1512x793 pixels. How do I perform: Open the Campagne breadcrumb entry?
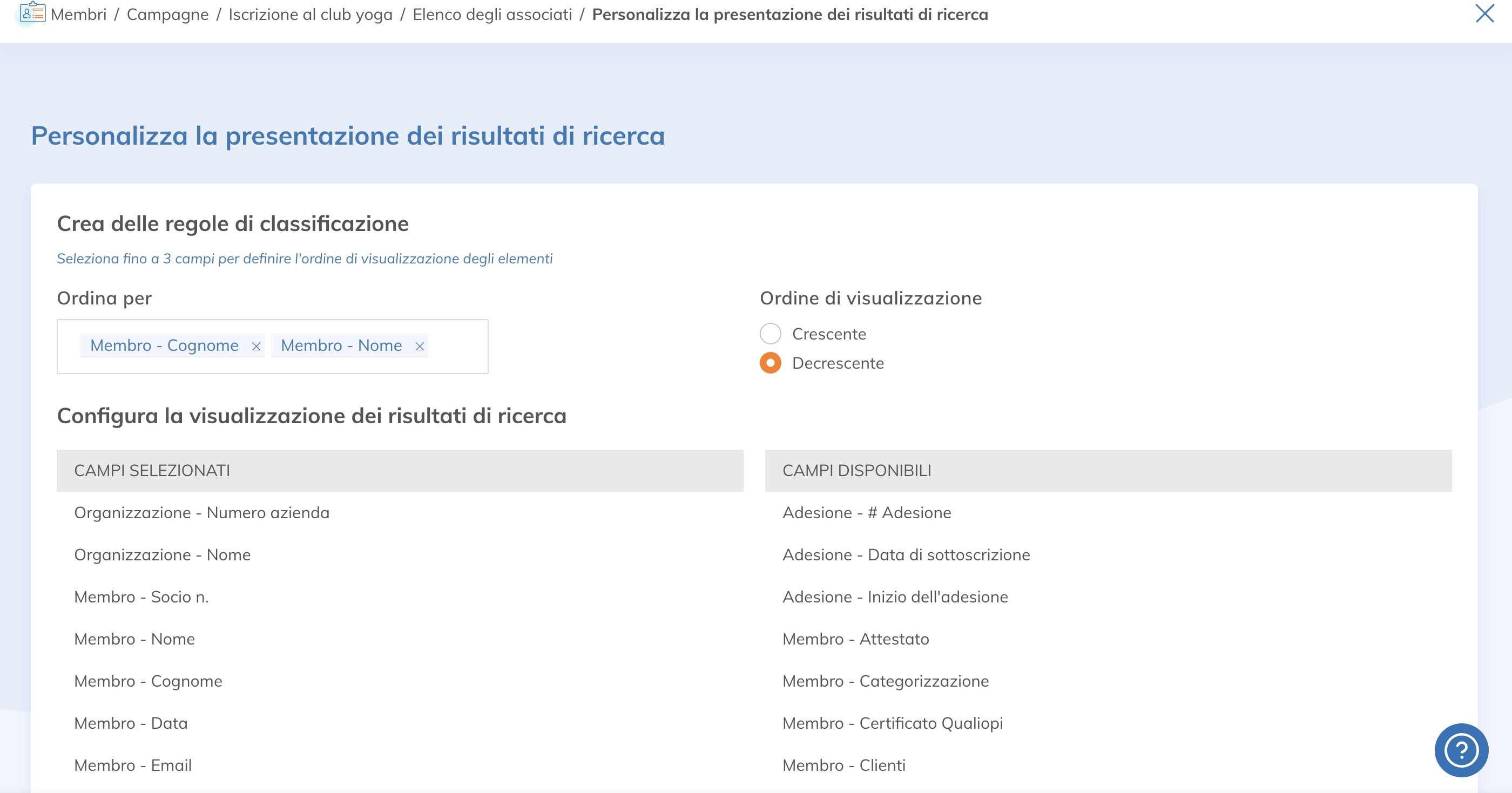(167, 14)
